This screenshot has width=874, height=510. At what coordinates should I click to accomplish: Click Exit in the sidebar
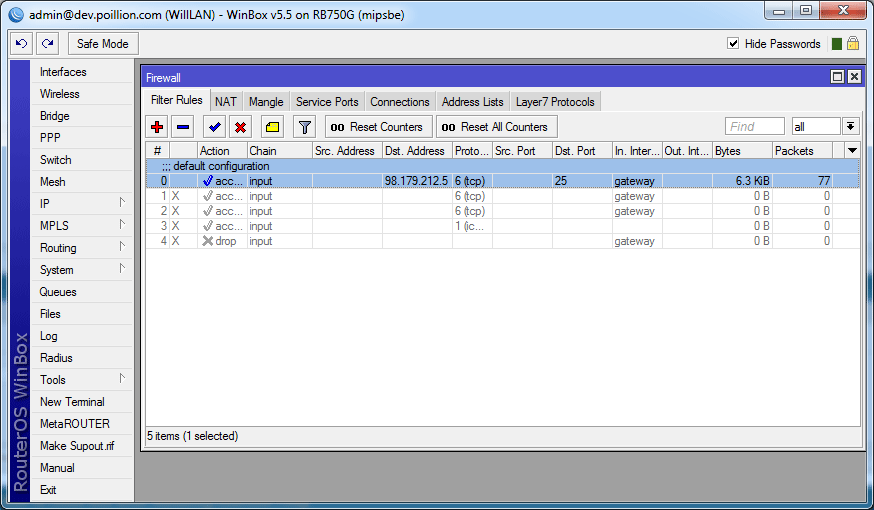click(82, 490)
